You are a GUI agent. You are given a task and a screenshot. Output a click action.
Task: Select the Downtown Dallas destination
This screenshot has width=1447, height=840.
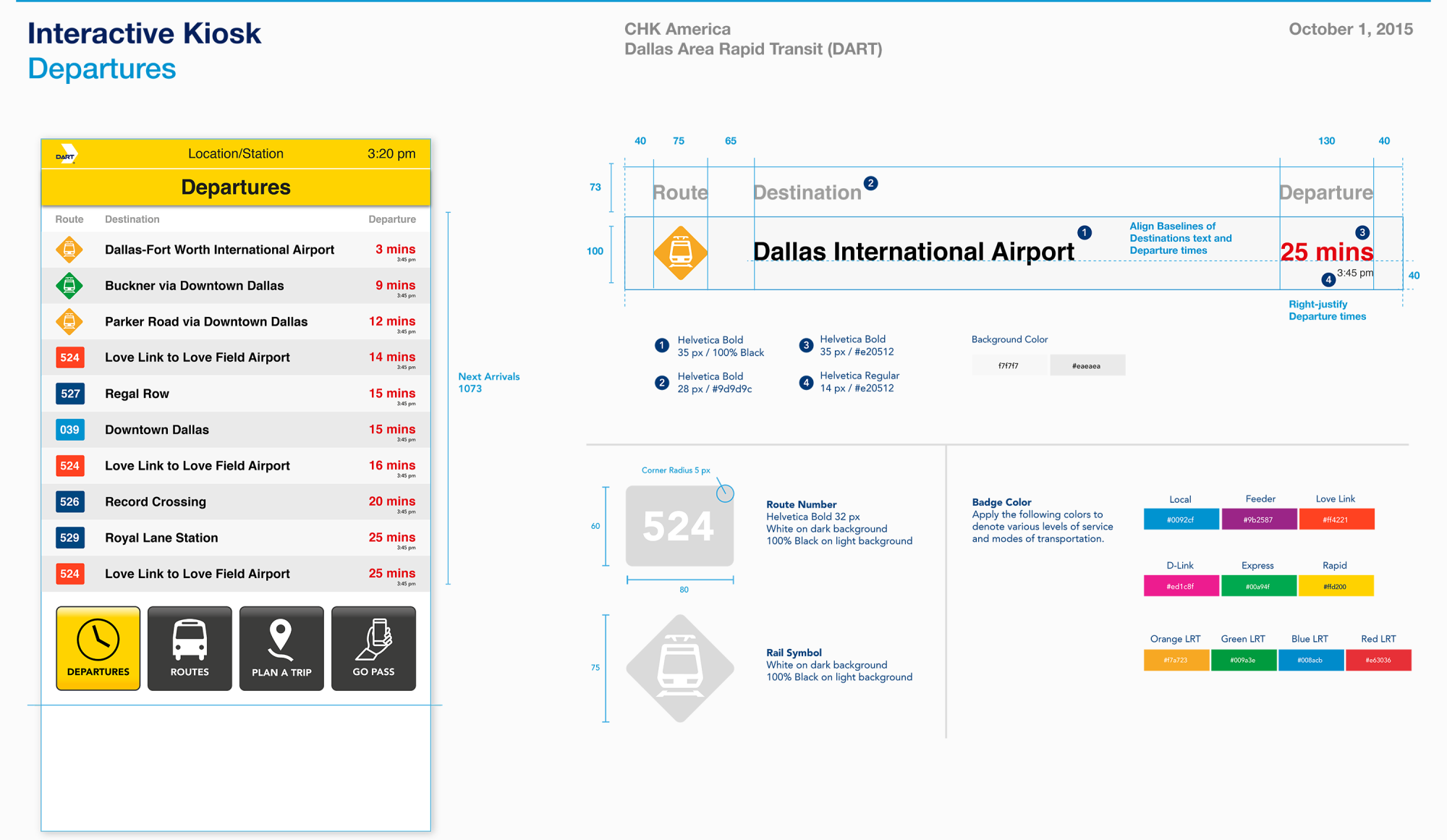(157, 430)
